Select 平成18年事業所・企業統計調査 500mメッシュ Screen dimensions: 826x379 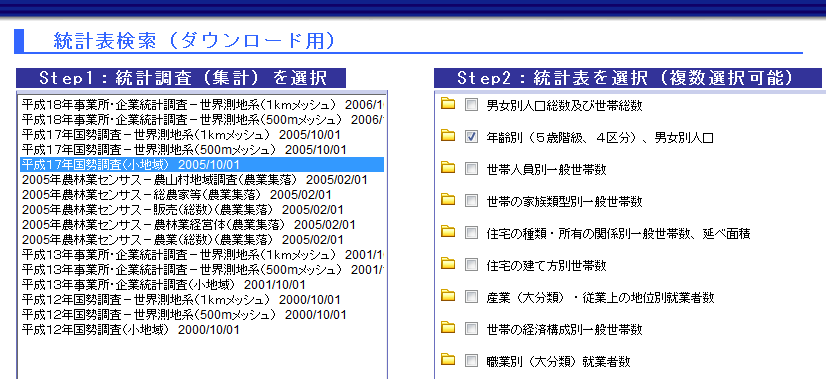pos(202,120)
